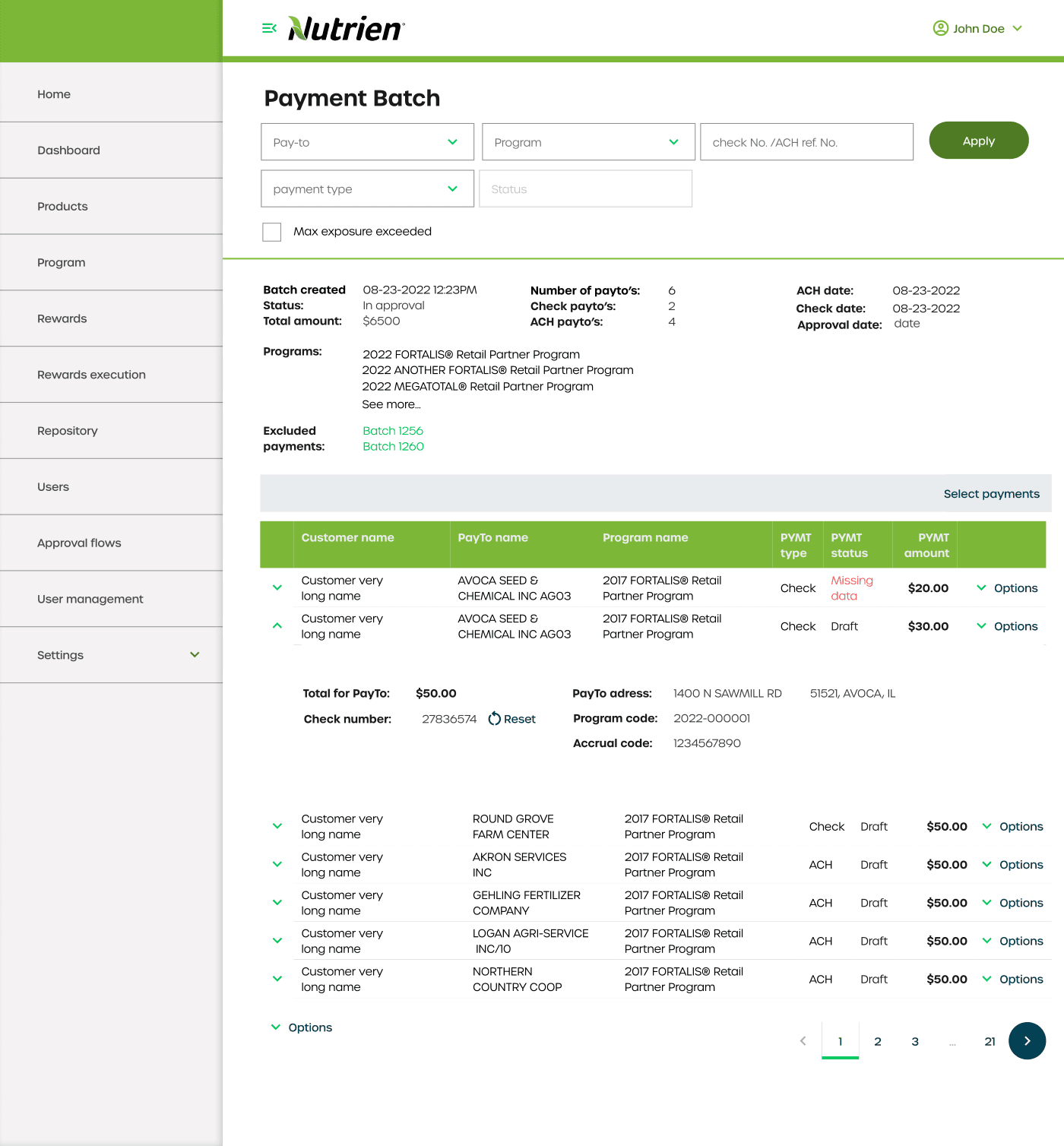The height and width of the screenshot is (1146, 1064).
Task: Open Rewards execution in the sidebar
Action: [x=111, y=375]
